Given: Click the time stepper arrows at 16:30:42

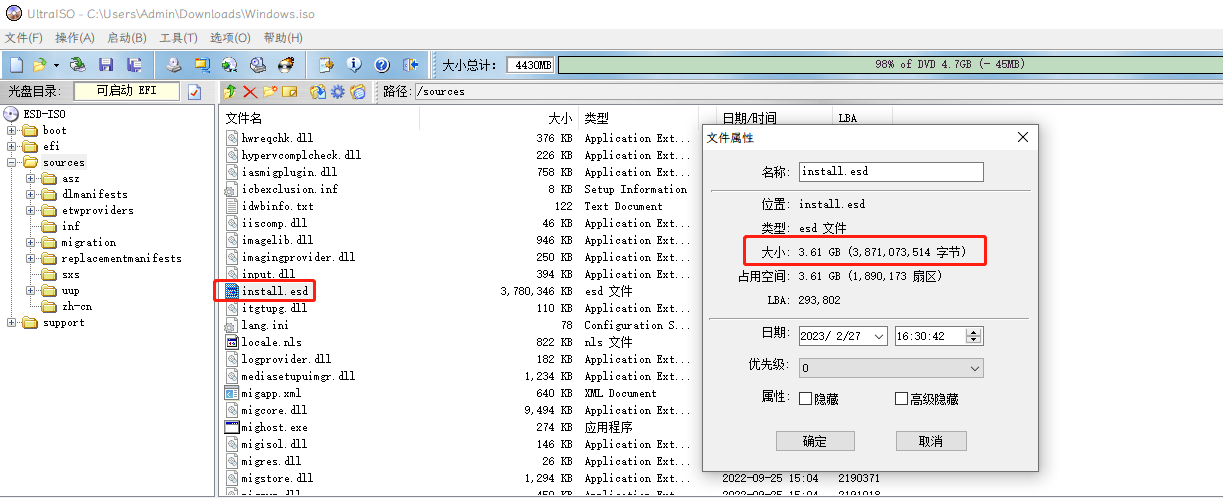Looking at the screenshot, I should [x=975, y=337].
